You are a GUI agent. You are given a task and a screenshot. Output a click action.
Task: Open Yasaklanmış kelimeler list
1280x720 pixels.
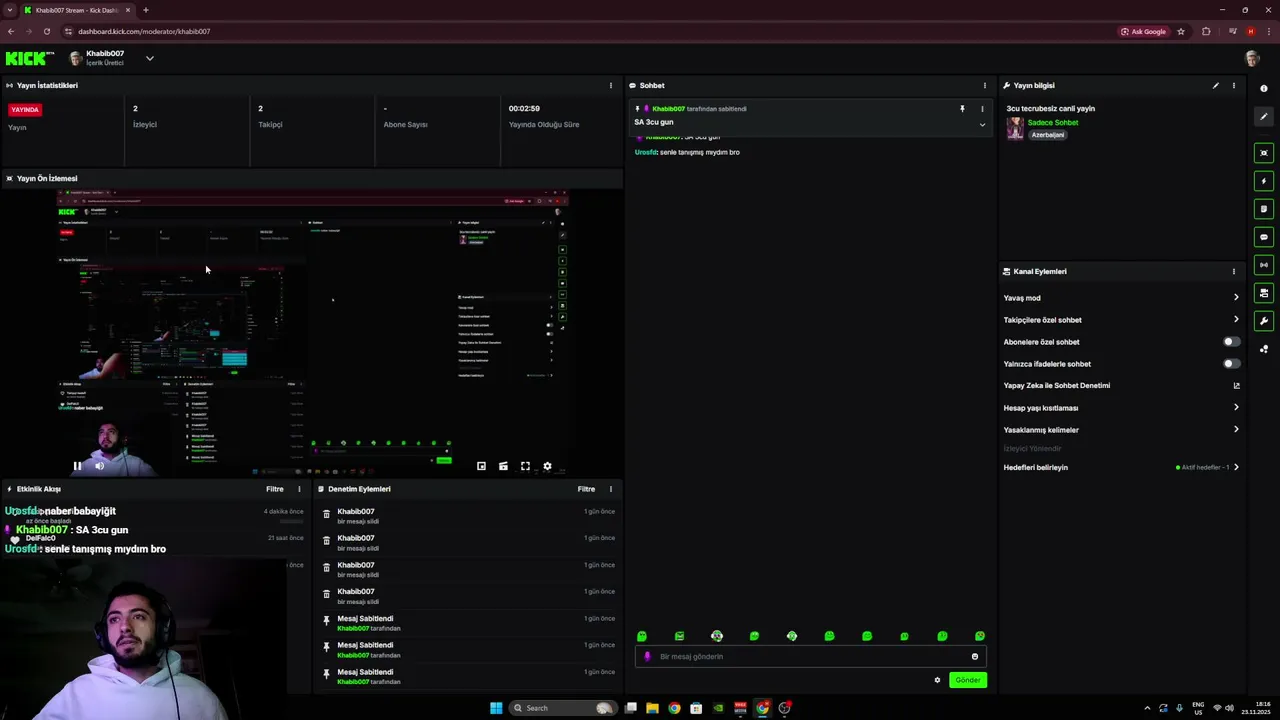coord(1121,430)
